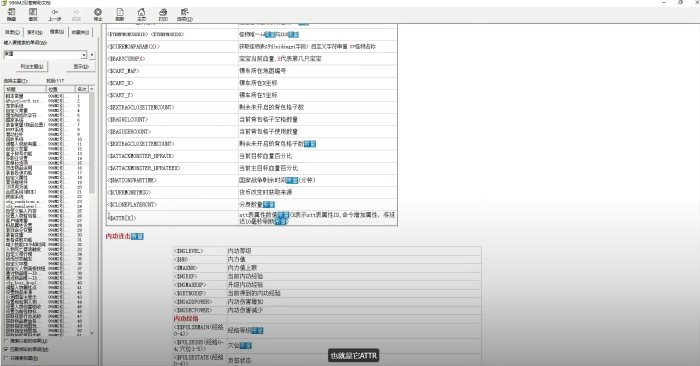Click the 镖车所在地图编号 description text

tap(262, 71)
